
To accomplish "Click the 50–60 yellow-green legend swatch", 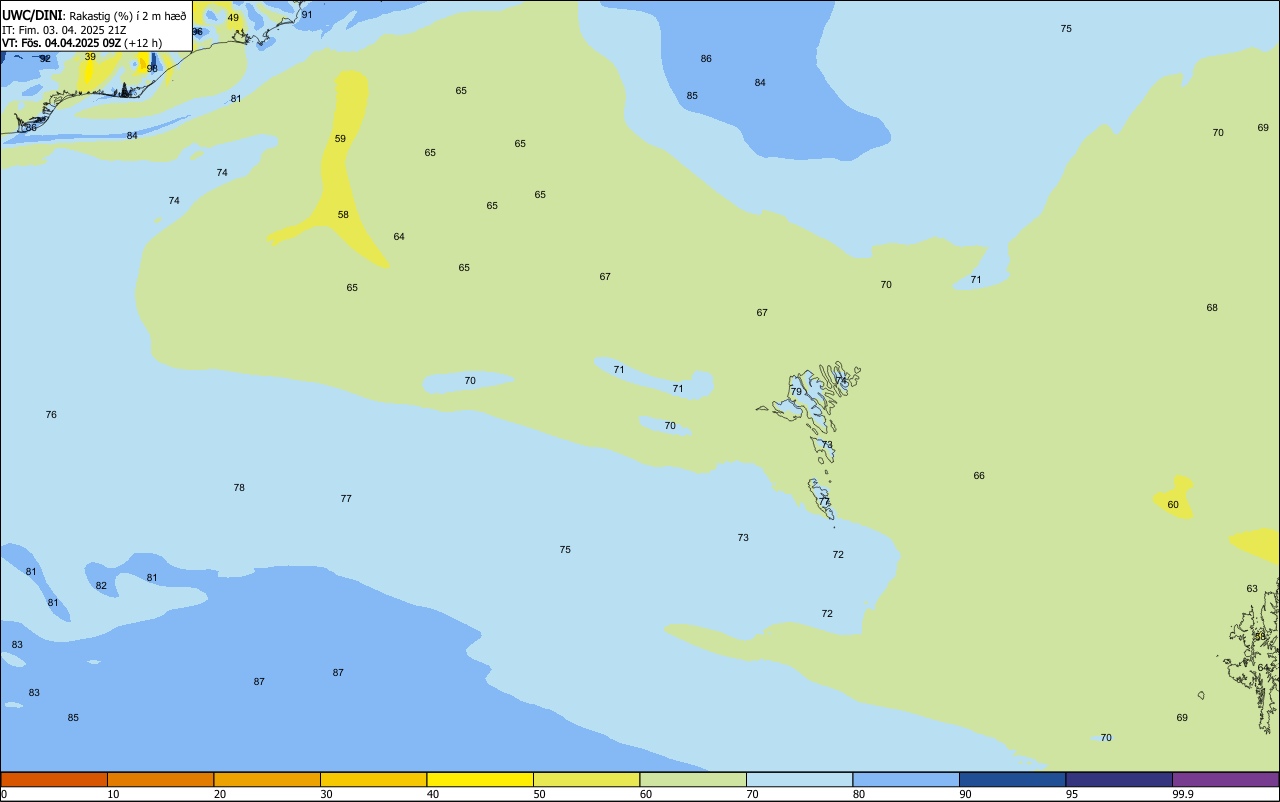I will pyautogui.click(x=586, y=779).
